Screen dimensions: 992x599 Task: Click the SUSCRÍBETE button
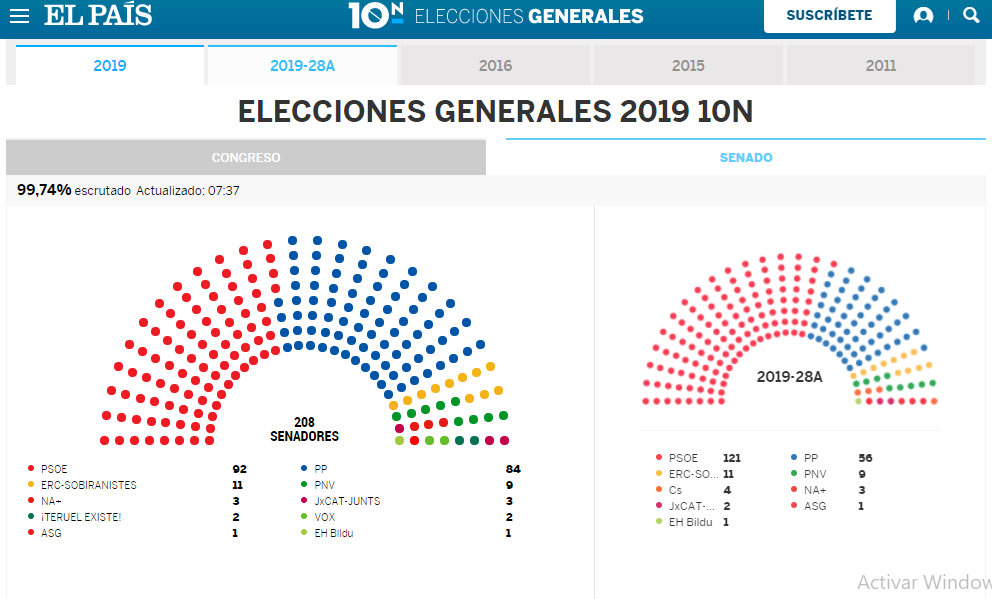pos(829,16)
